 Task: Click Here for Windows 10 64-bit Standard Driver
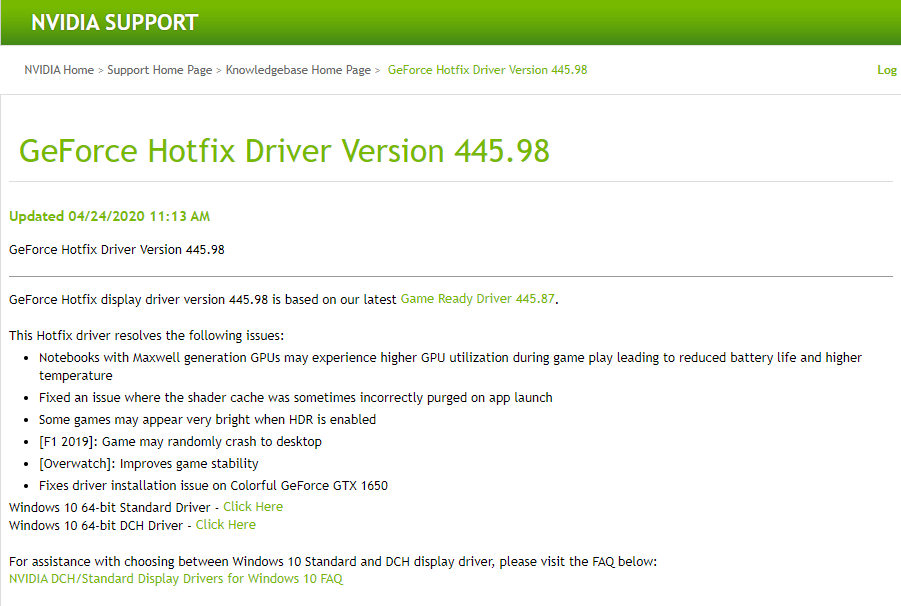(253, 507)
